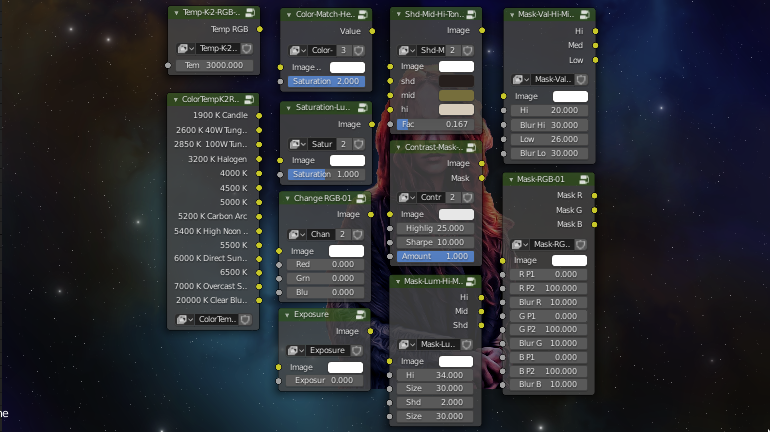This screenshot has height=432, width=770.
Task: Open node group icon on Saturation-Lu header
Action: 363,107
